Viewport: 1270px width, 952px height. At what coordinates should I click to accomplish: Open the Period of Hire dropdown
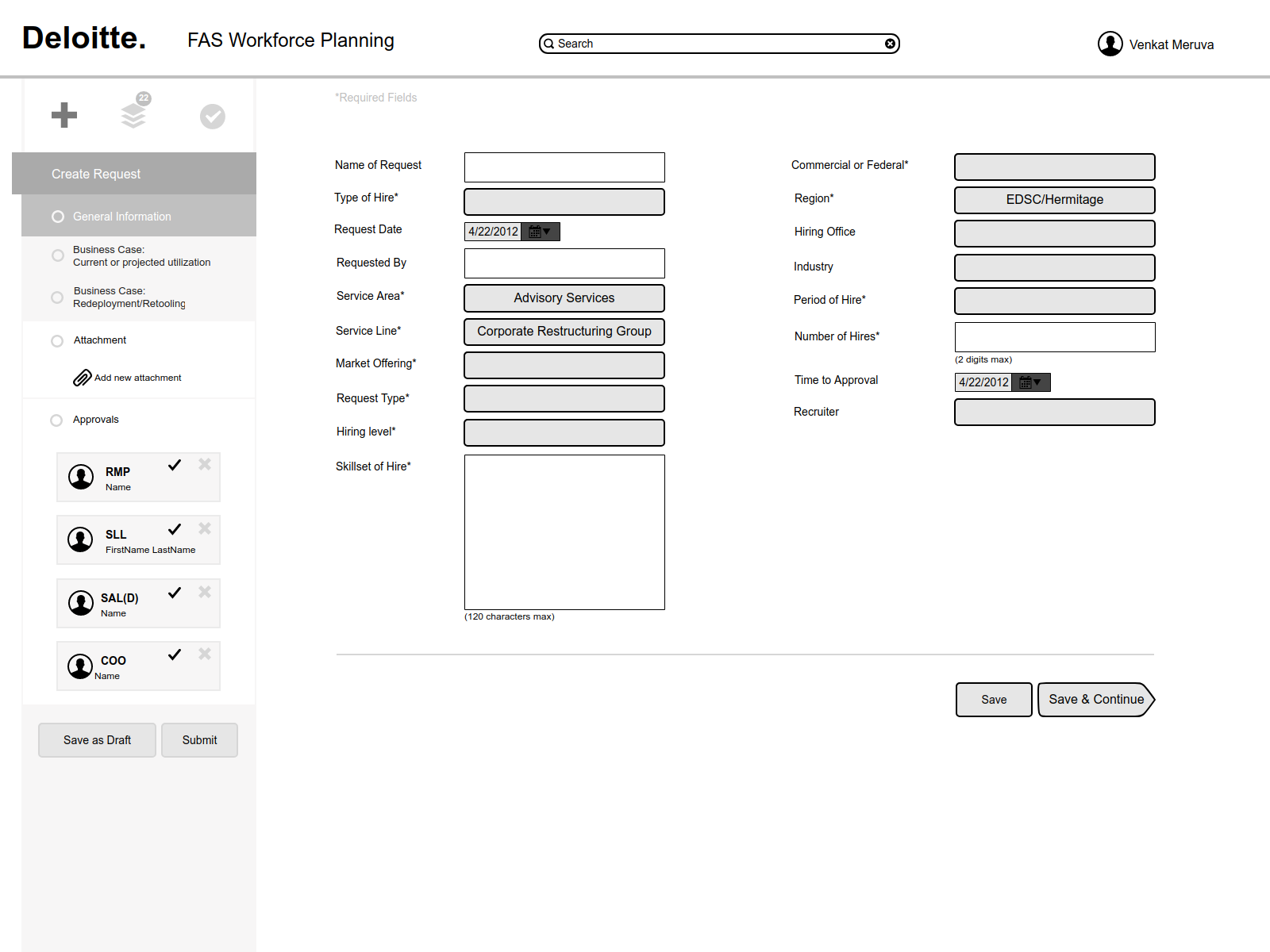1055,301
